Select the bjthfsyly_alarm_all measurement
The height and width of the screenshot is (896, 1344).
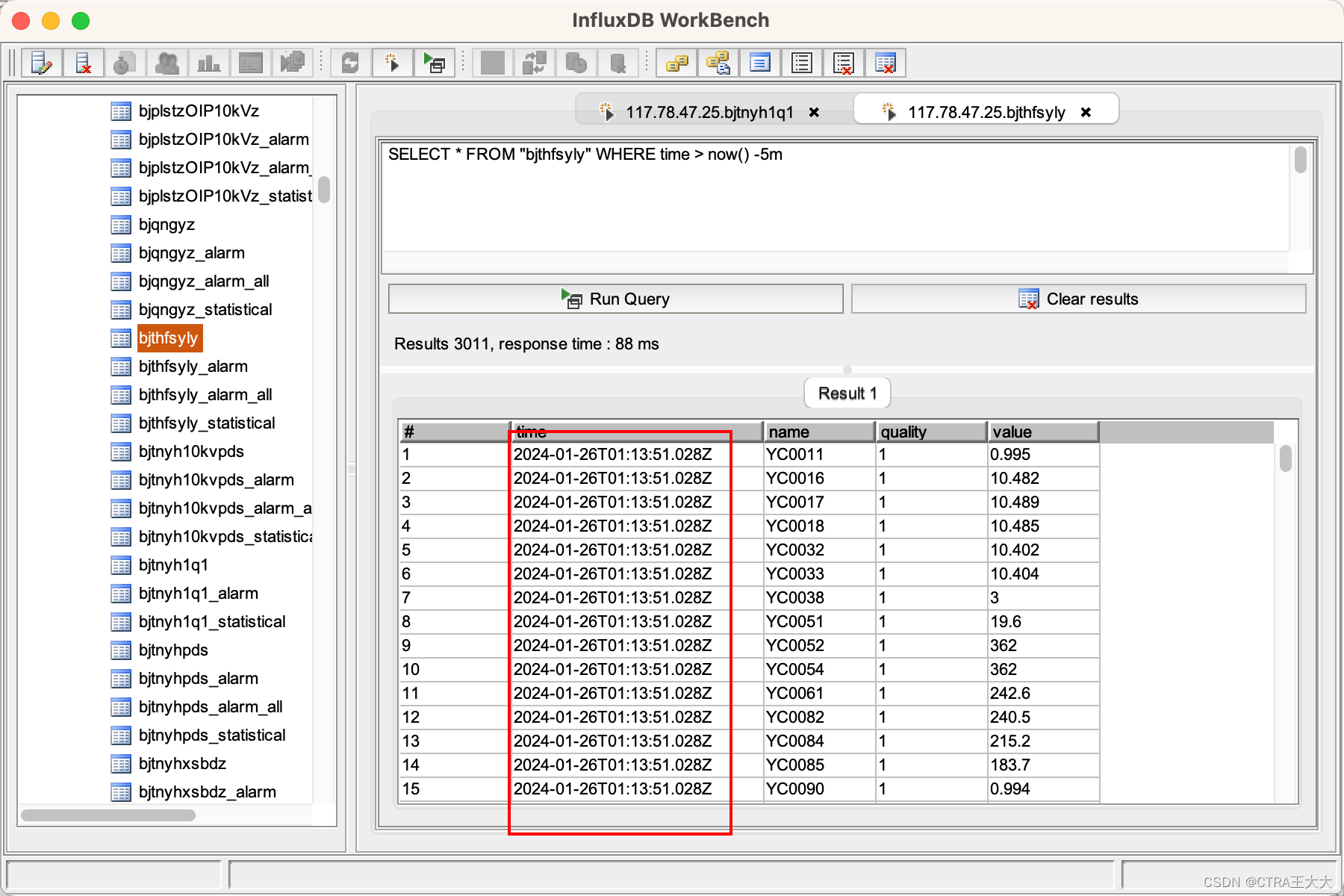click(x=205, y=395)
